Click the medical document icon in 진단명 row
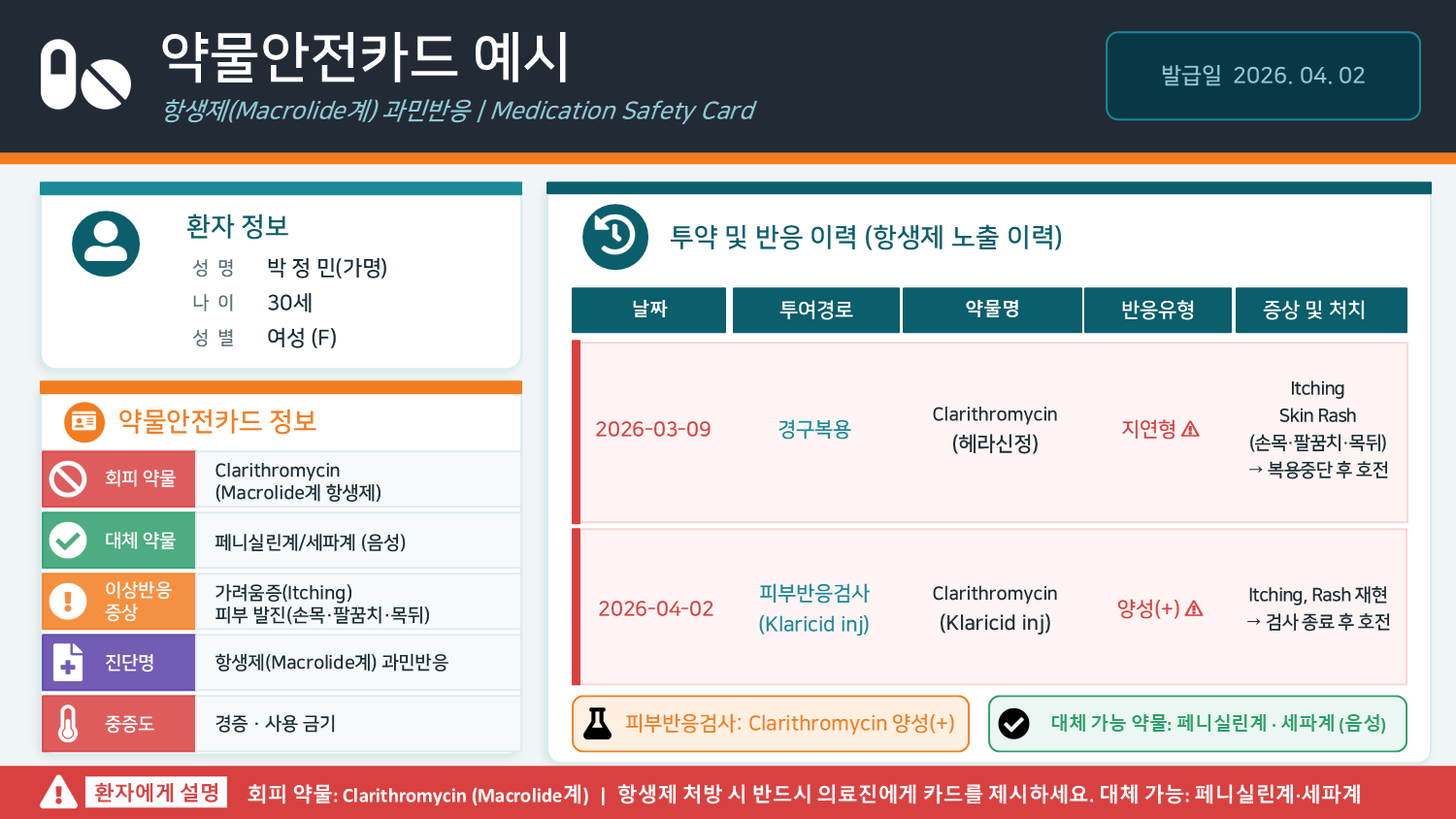The image size is (1456, 819). tap(68, 663)
